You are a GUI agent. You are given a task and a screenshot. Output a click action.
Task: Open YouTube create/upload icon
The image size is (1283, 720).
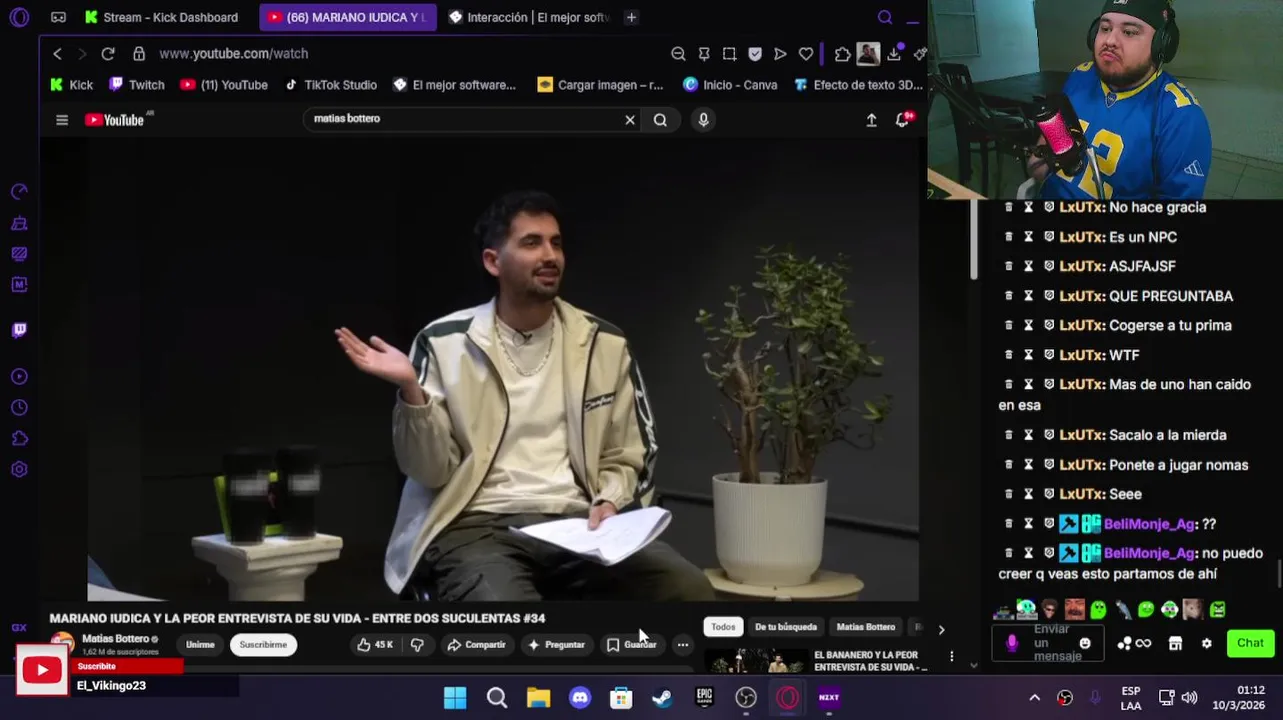click(x=871, y=120)
